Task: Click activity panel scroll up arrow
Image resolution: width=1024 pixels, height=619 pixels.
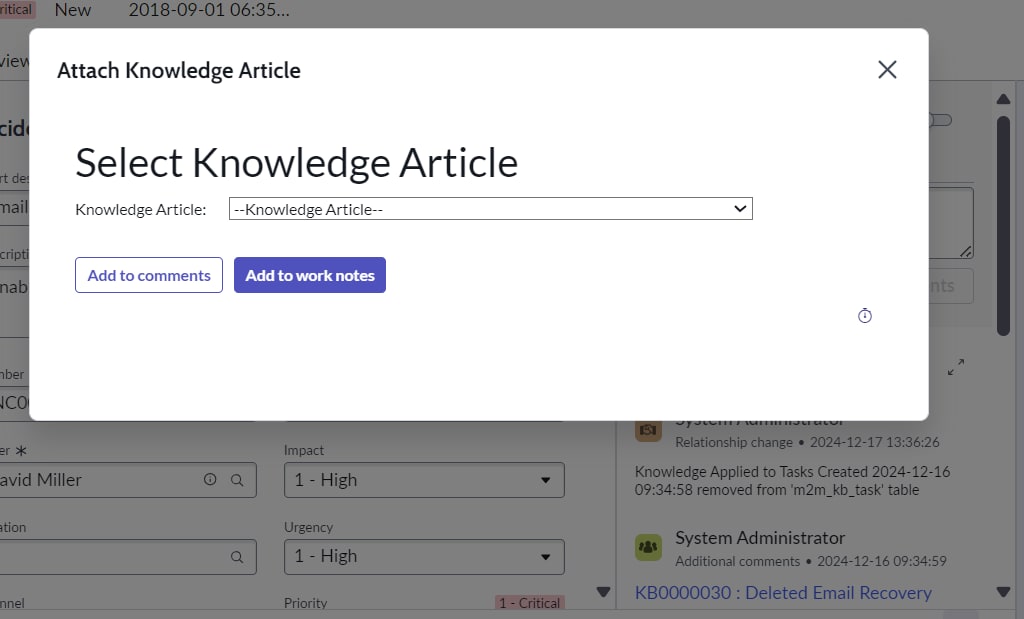Action: 1004,99
